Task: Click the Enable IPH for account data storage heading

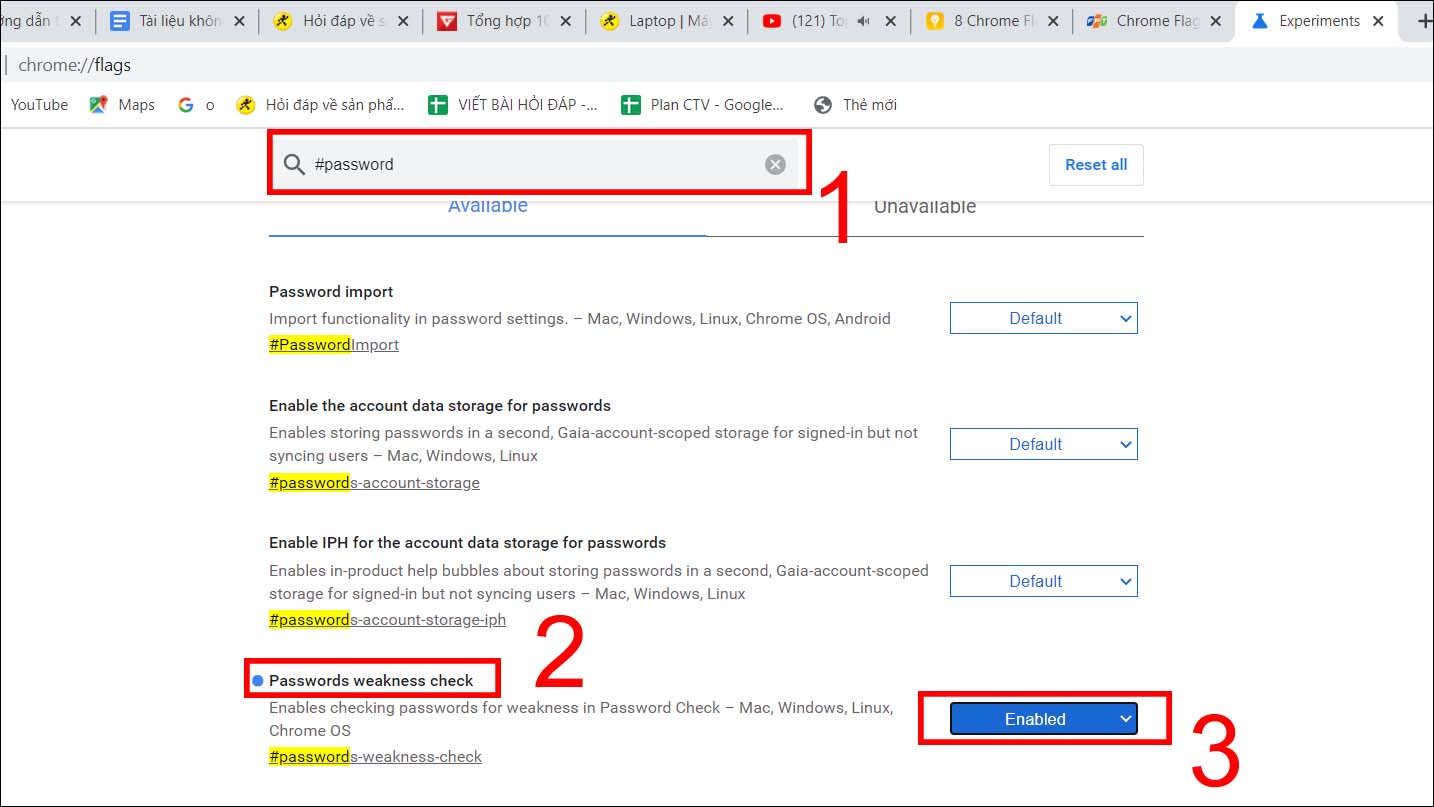Action: (467, 543)
